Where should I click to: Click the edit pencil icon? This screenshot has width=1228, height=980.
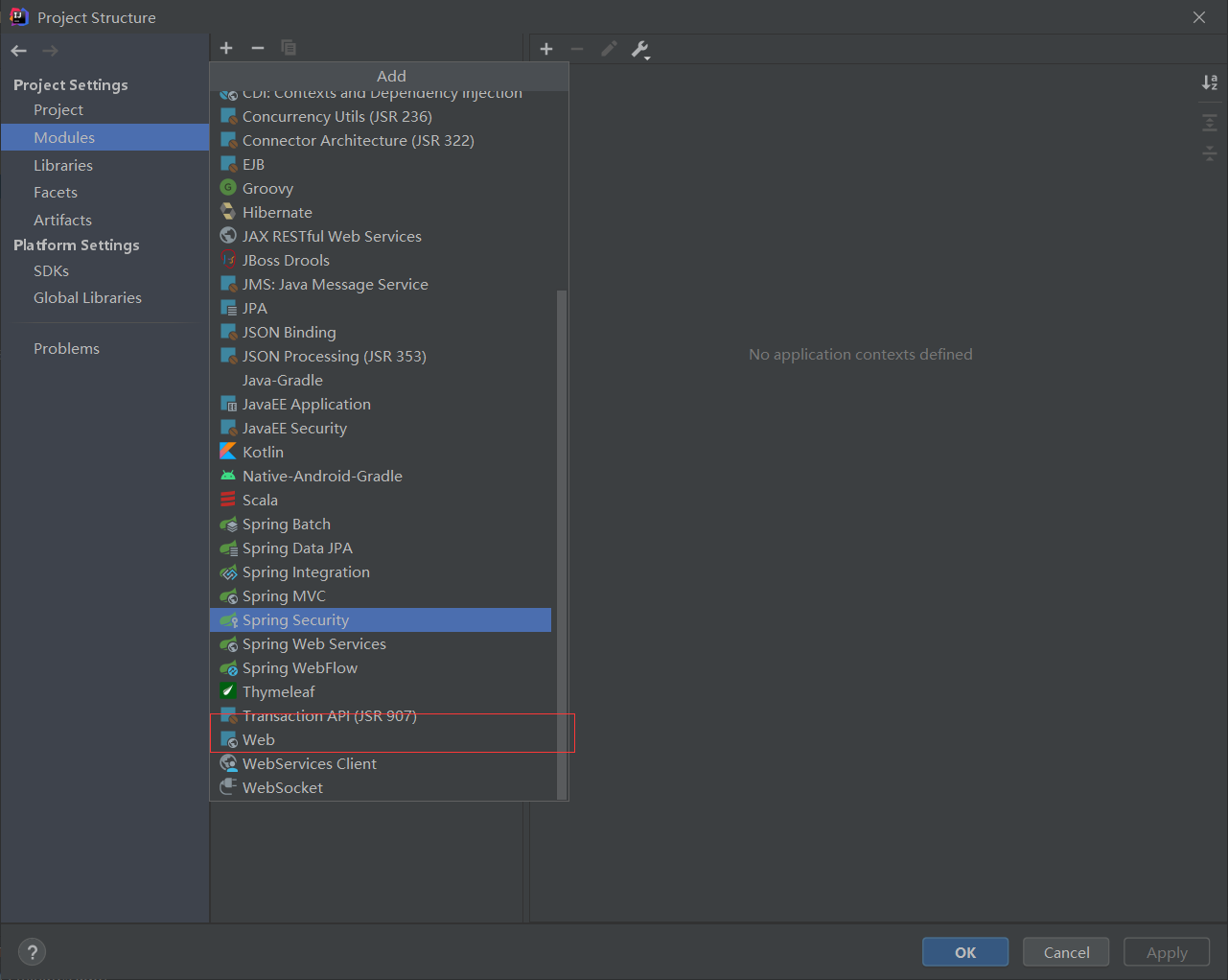click(609, 49)
